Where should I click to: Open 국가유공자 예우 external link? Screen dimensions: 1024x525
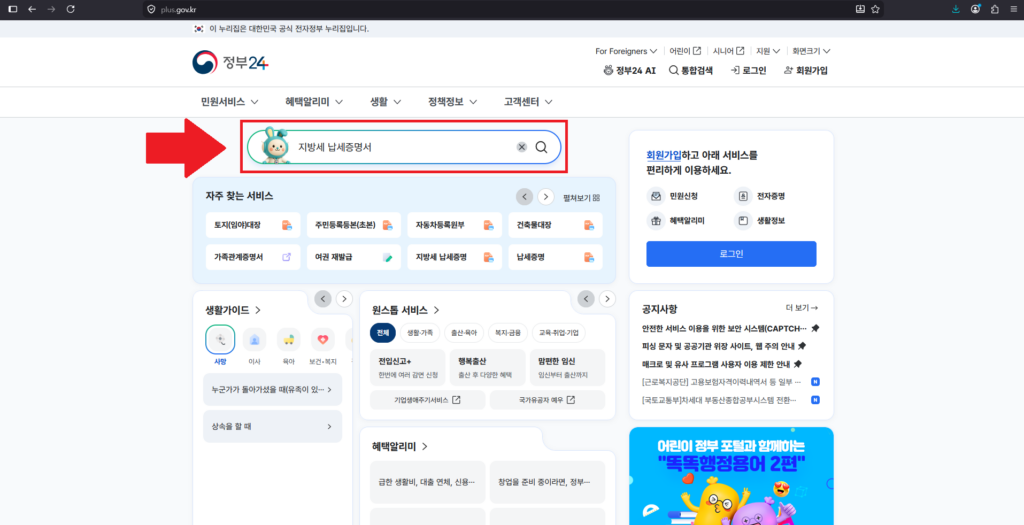547,400
